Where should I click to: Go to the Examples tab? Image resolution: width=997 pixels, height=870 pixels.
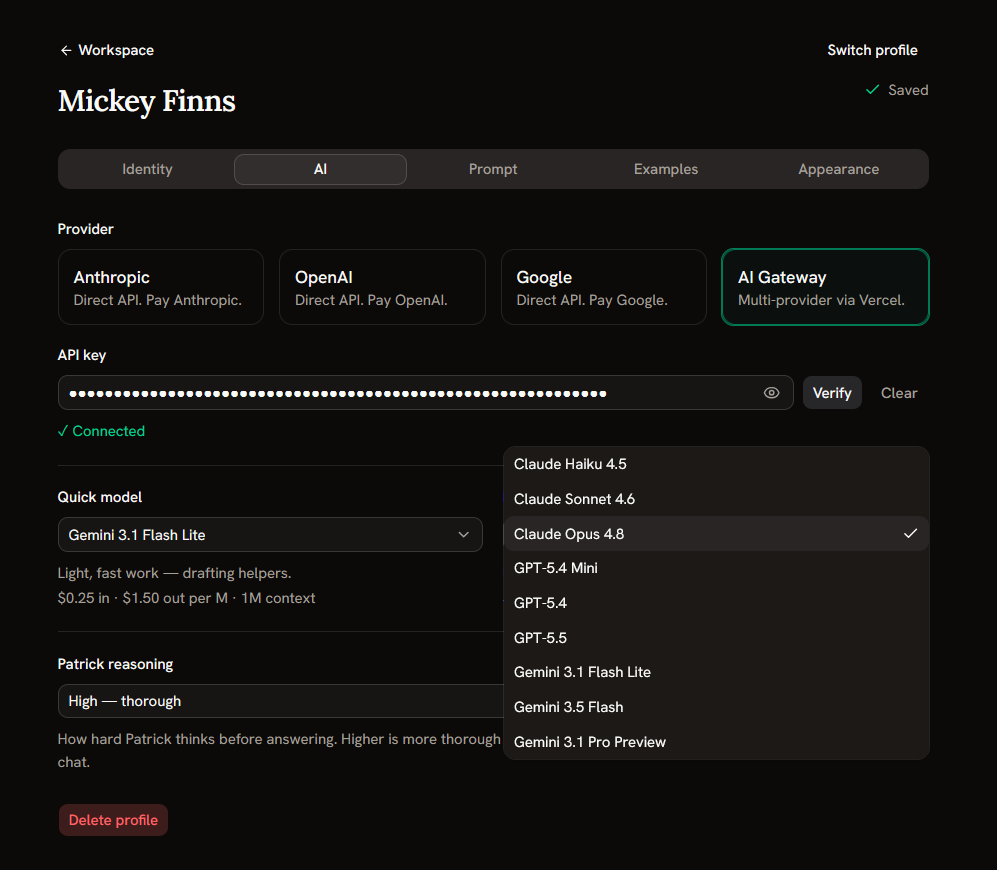(x=666, y=169)
